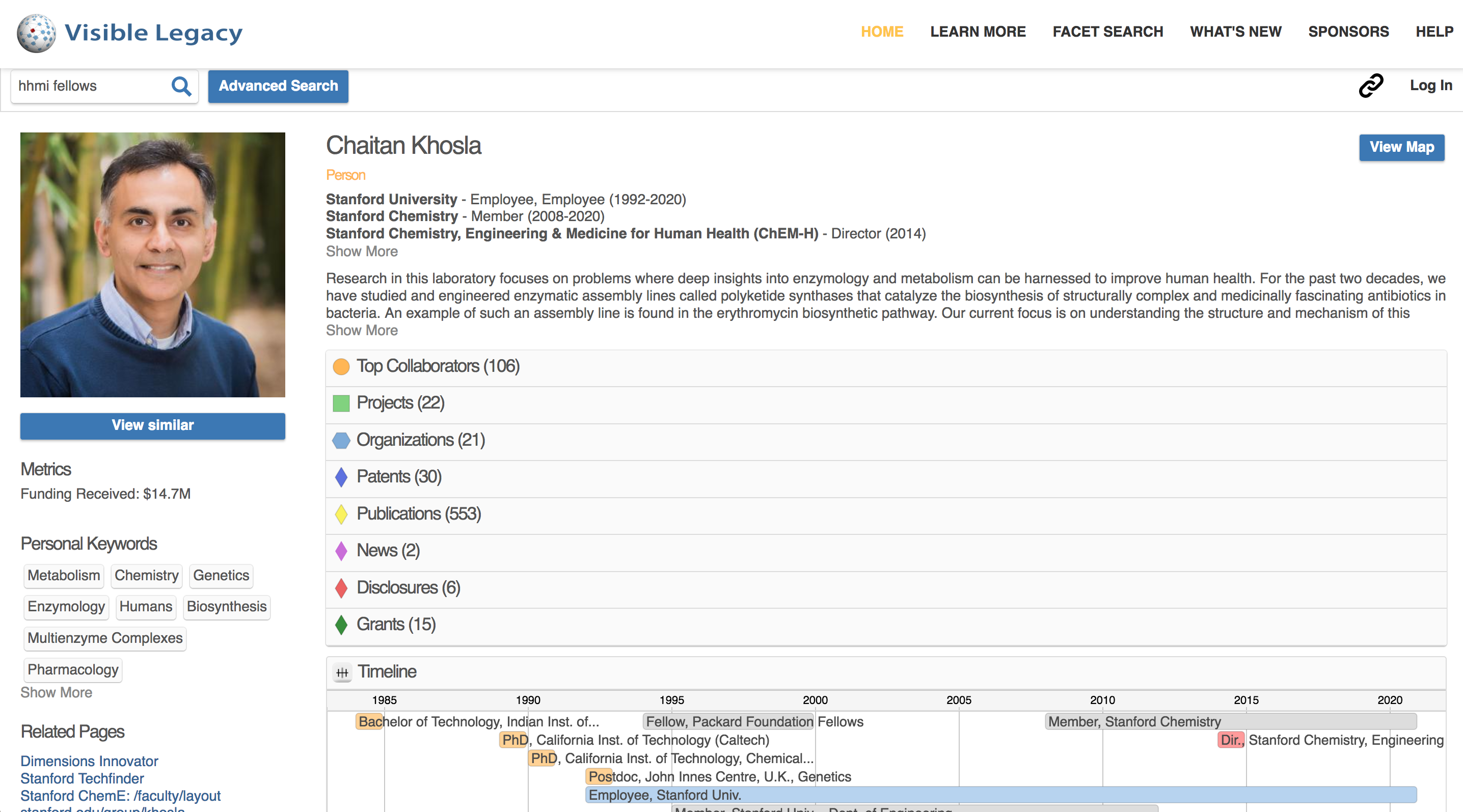Click the Advanced Search button
The image size is (1463, 812).
pos(278,86)
